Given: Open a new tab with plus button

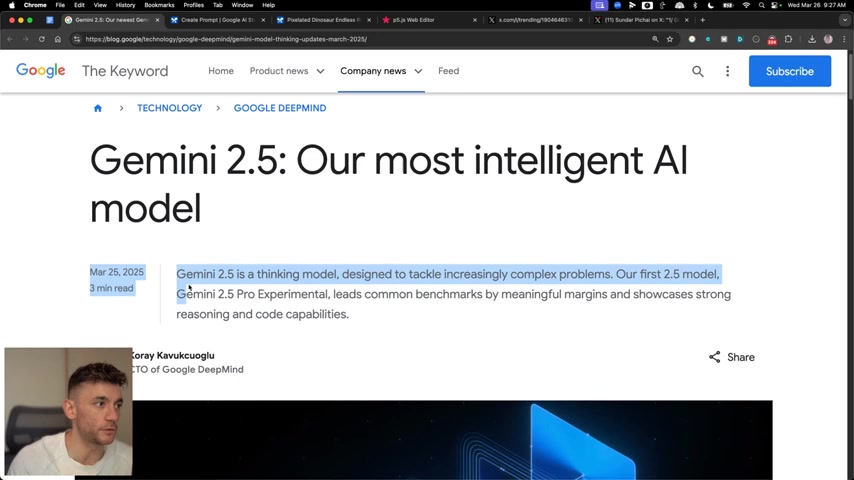Looking at the screenshot, I should point(703,20).
